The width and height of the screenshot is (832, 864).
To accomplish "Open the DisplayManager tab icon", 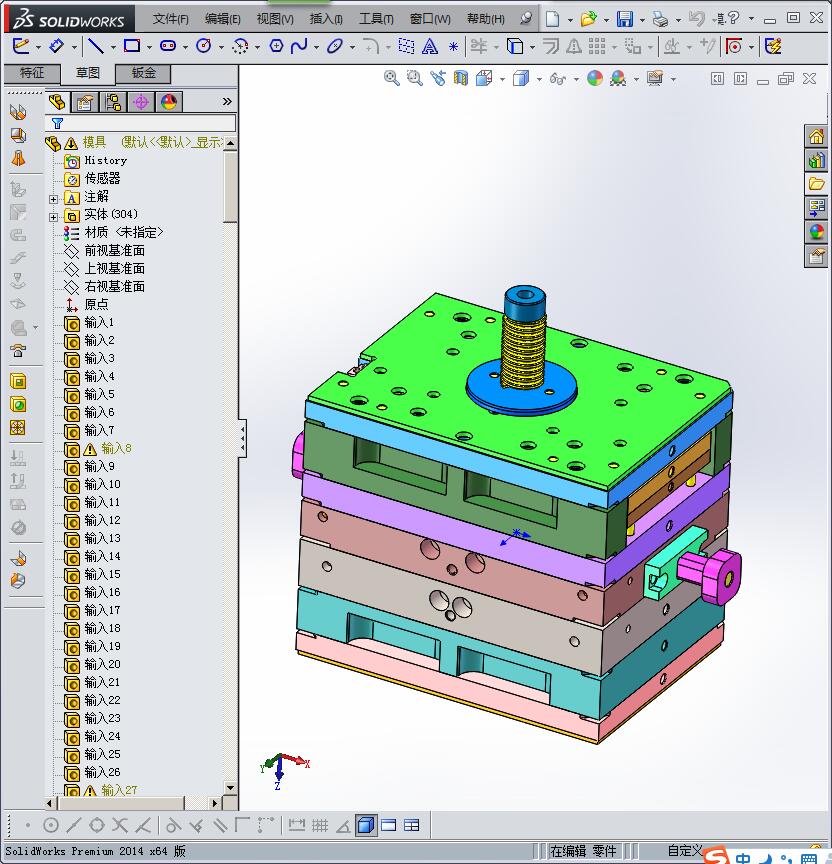I will [x=169, y=102].
